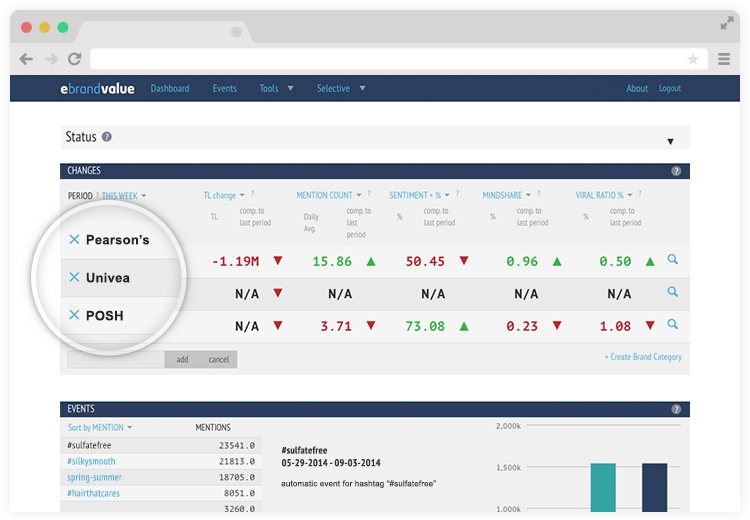Collapse the Status section arrow
Image resolution: width=750 pixels, height=520 pixels.
pyautogui.click(x=670, y=142)
